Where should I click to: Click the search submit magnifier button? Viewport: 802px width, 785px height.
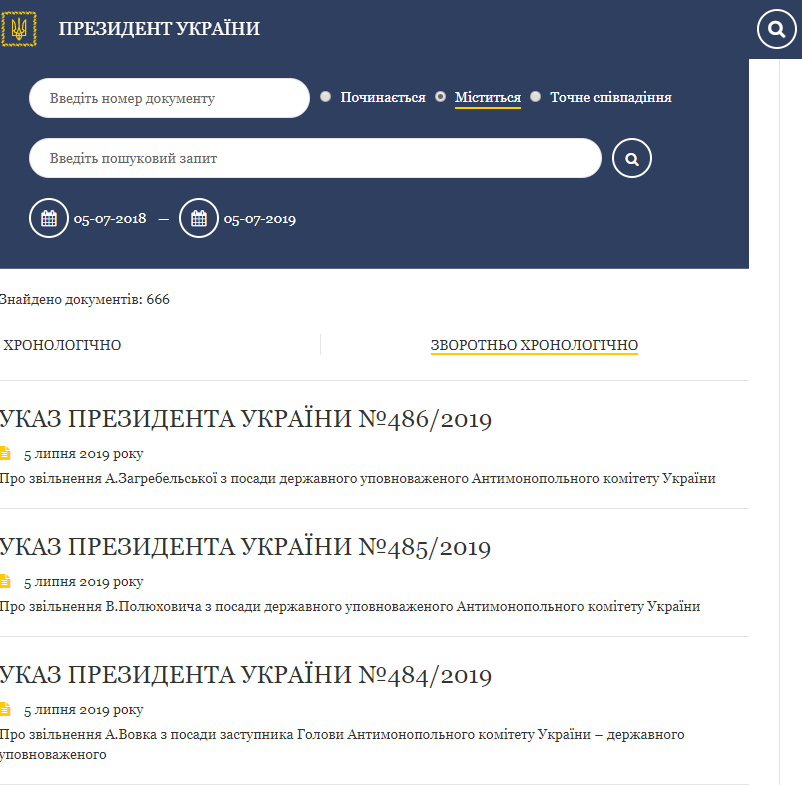pos(631,158)
